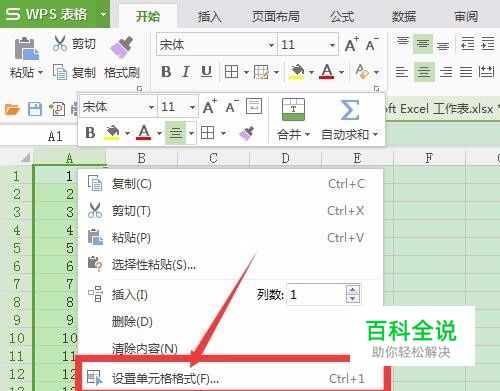Toggle Bold in the ribbon
The image size is (500, 391).
(166, 72)
